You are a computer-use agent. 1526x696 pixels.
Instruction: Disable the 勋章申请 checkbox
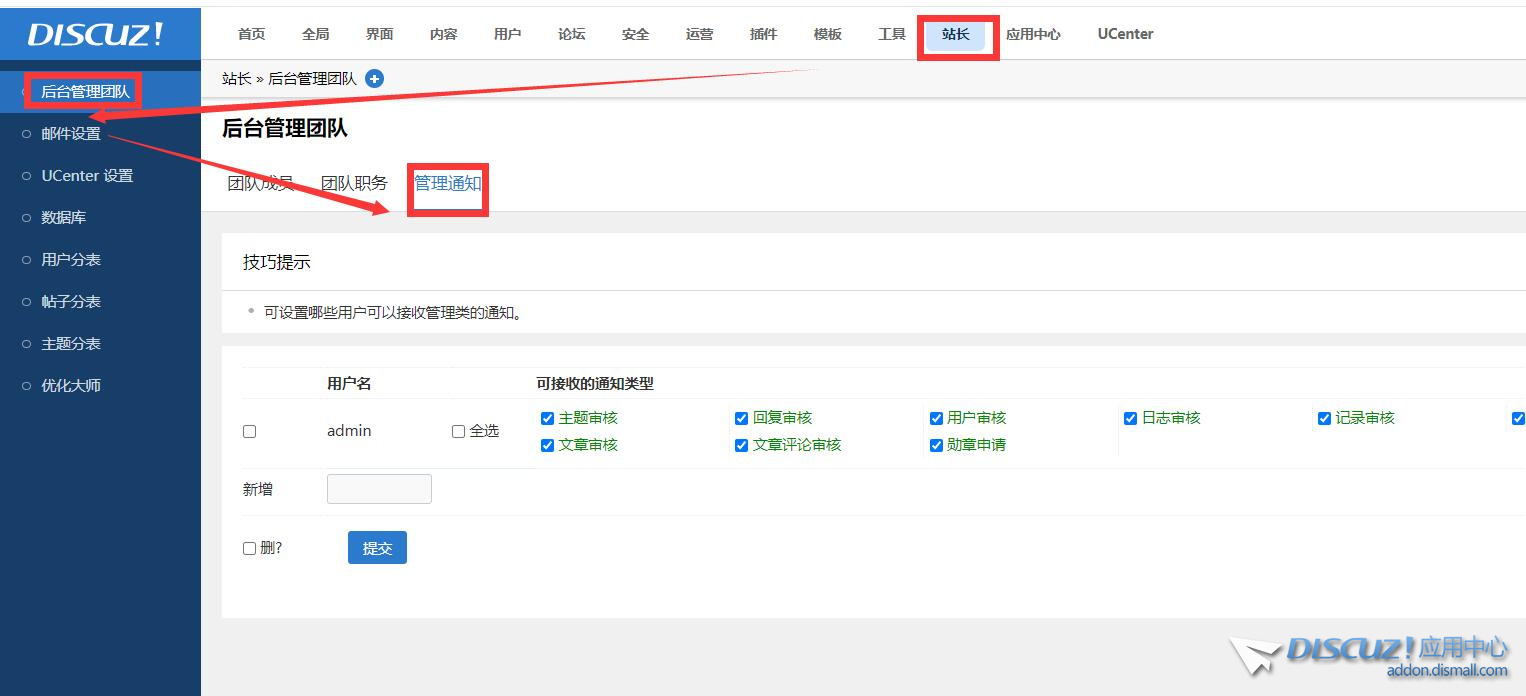click(x=936, y=446)
